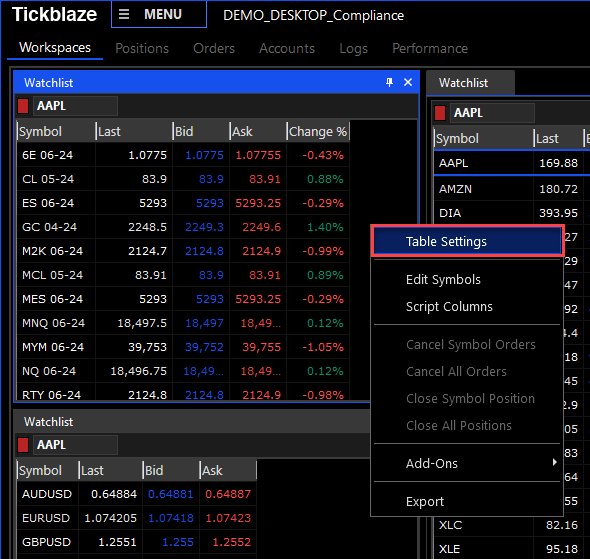The height and width of the screenshot is (559, 590).
Task: Select the RTY 06-24 row
Action: click(183, 393)
